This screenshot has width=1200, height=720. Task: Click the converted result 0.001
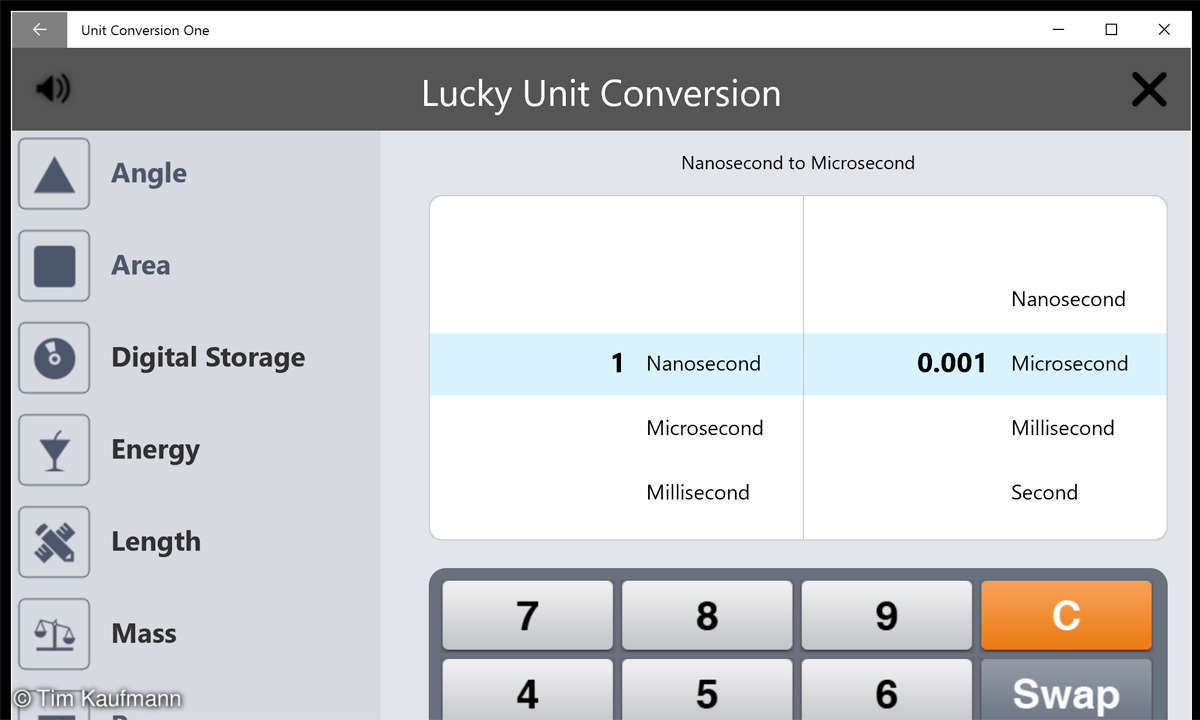point(952,363)
